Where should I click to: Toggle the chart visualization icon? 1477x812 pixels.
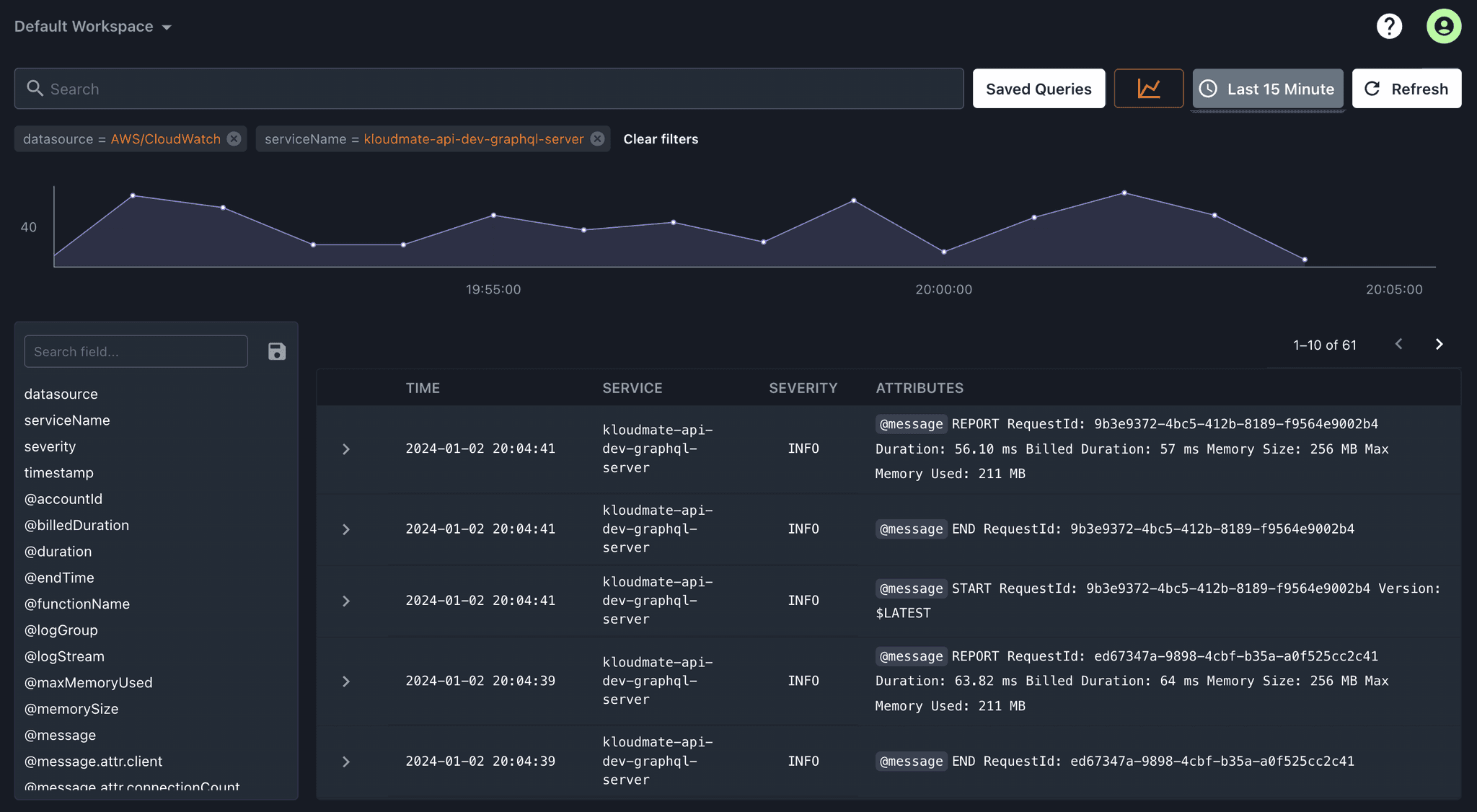[x=1148, y=88]
